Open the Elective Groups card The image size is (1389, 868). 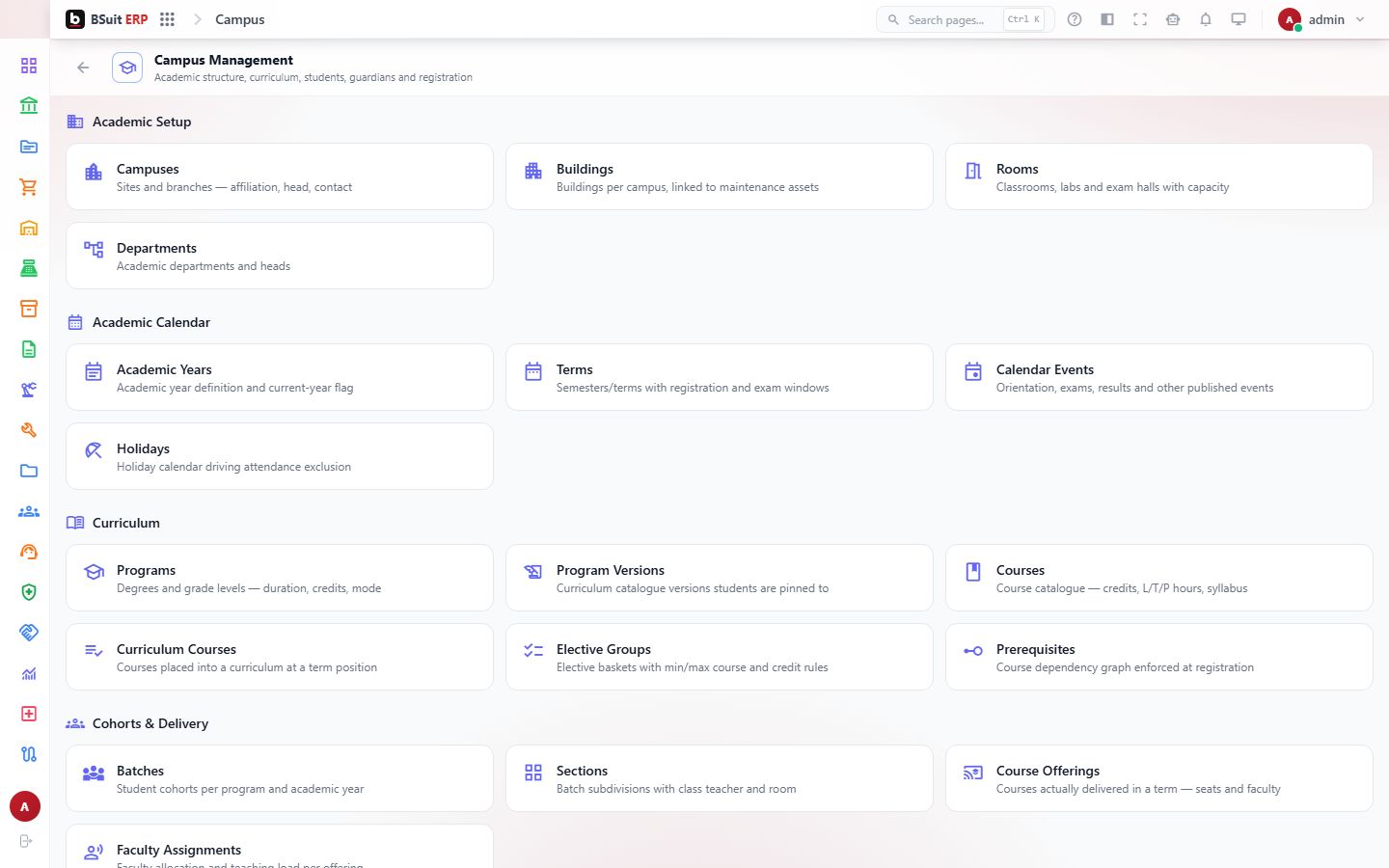coord(720,657)
